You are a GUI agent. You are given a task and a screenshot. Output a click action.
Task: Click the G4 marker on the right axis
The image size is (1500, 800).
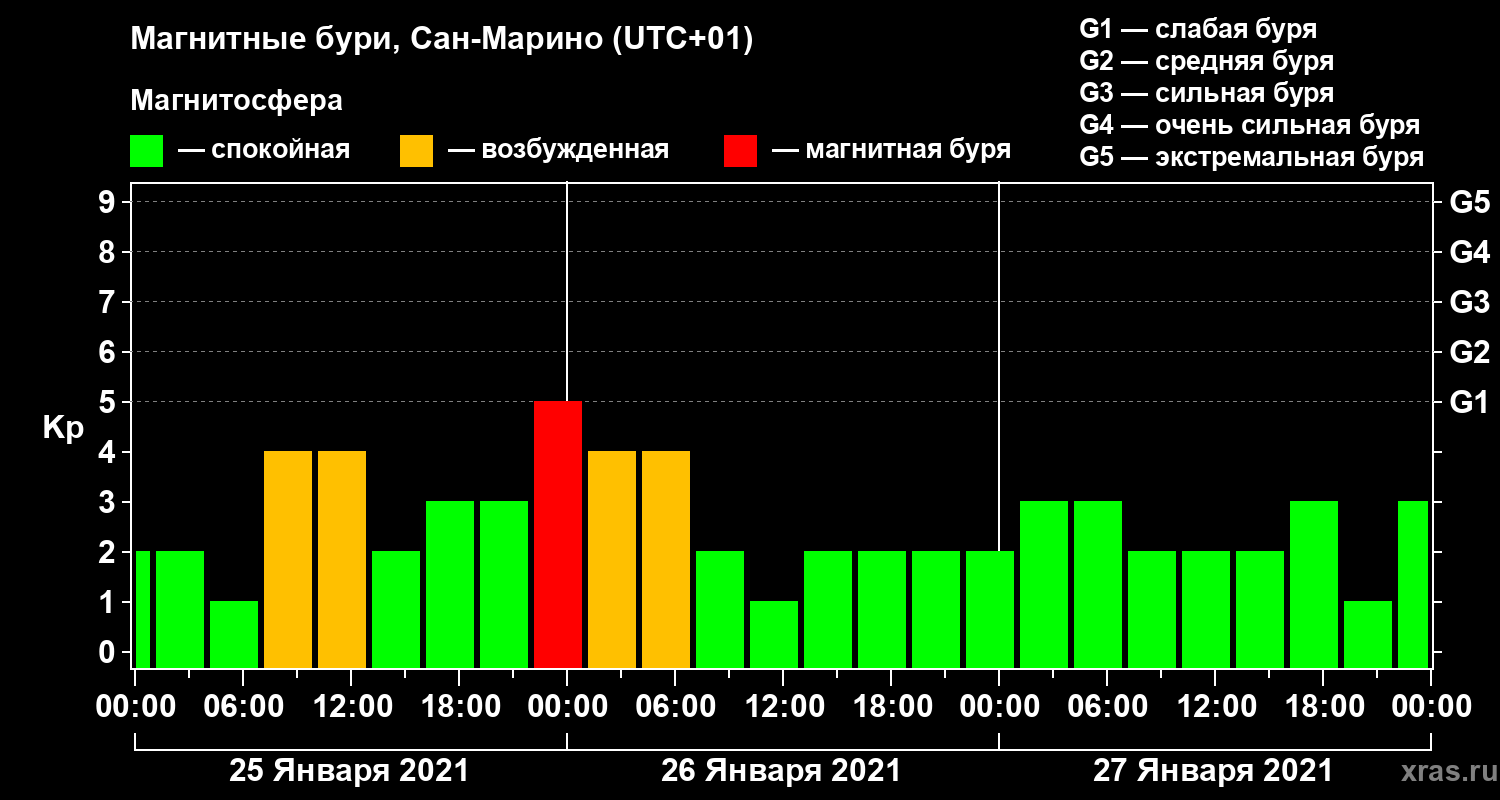(x=1469, y=252)
